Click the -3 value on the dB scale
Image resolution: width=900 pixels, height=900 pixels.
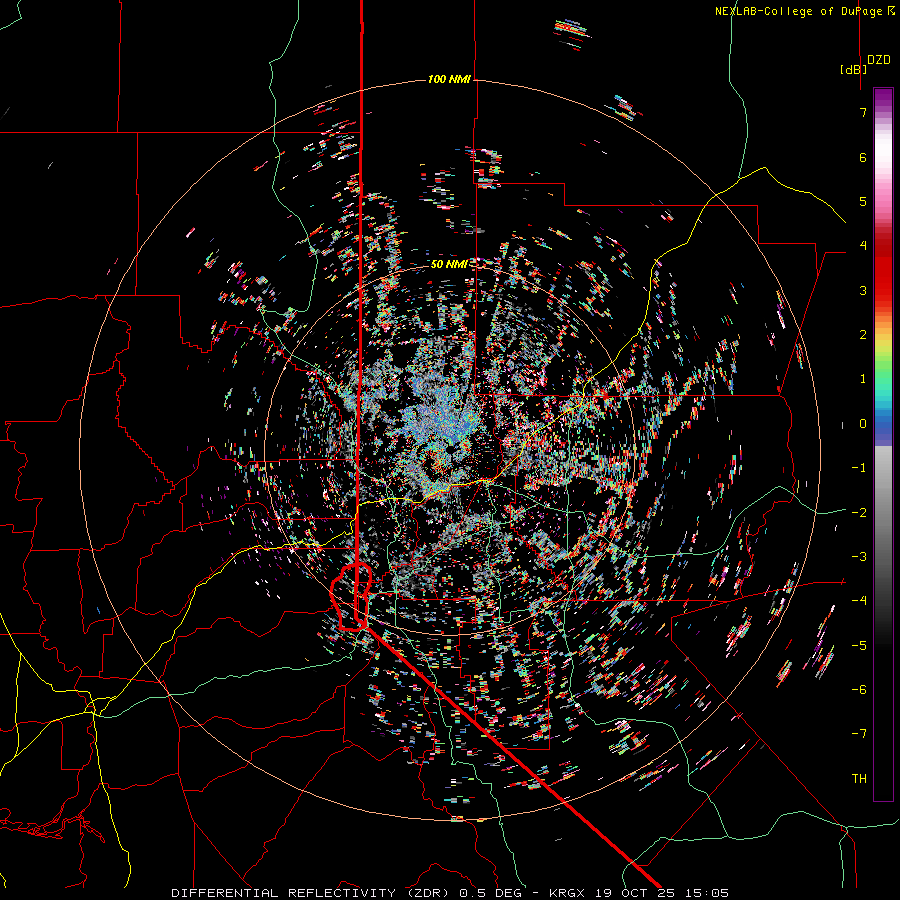pyautogui.click(x=859, y=557)
